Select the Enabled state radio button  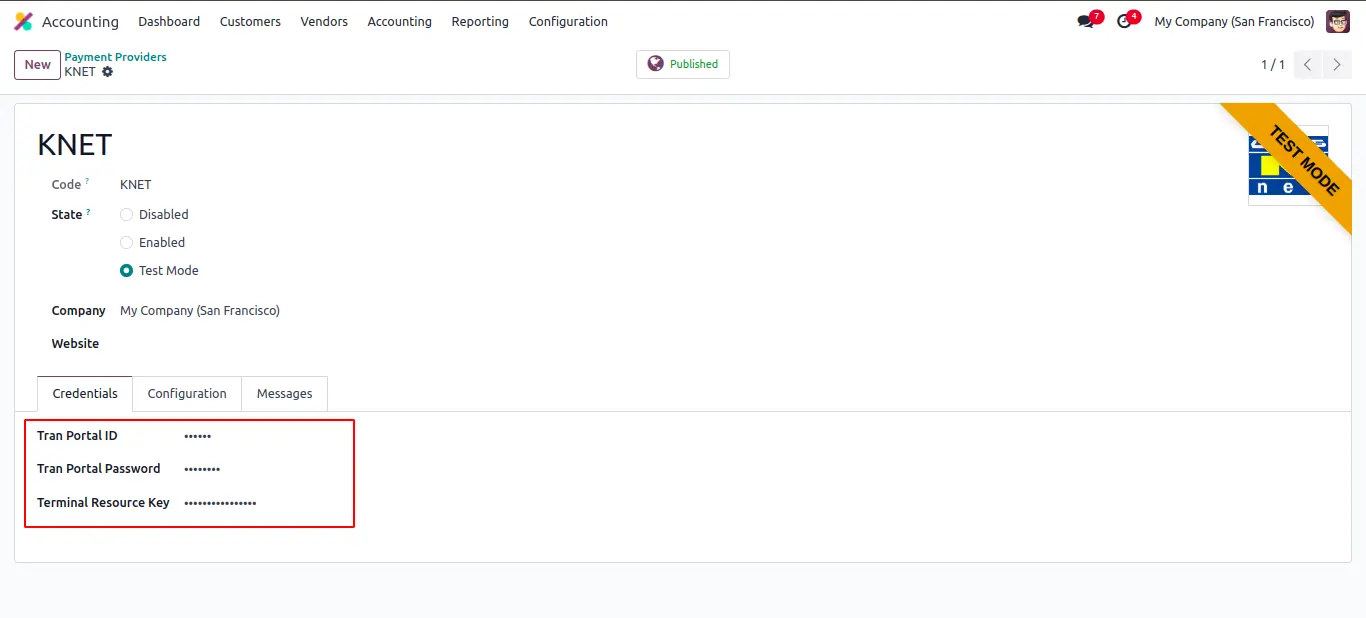tap(126, 243)
